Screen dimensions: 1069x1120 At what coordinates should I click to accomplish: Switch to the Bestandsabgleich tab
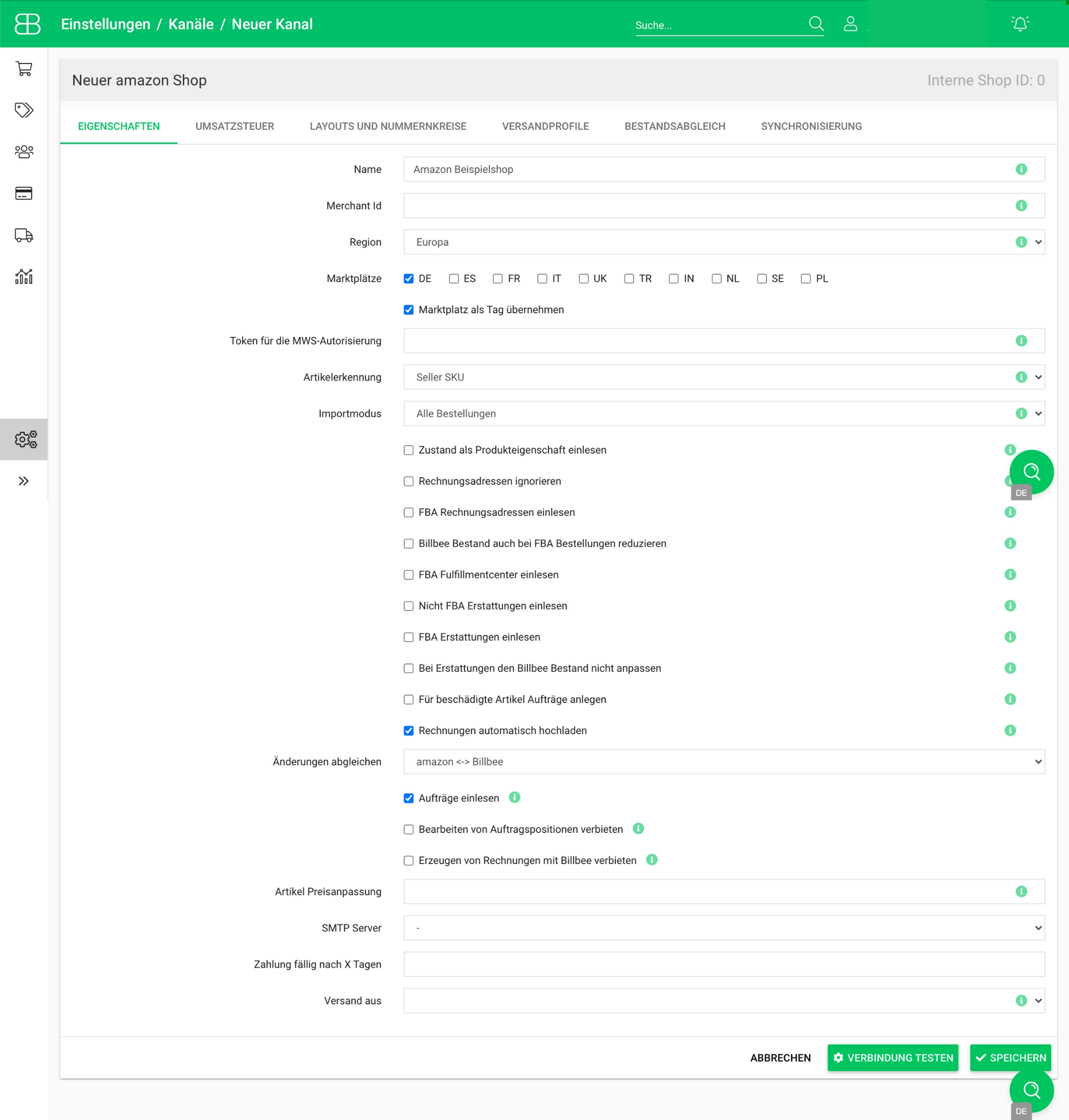pos(675,127)
